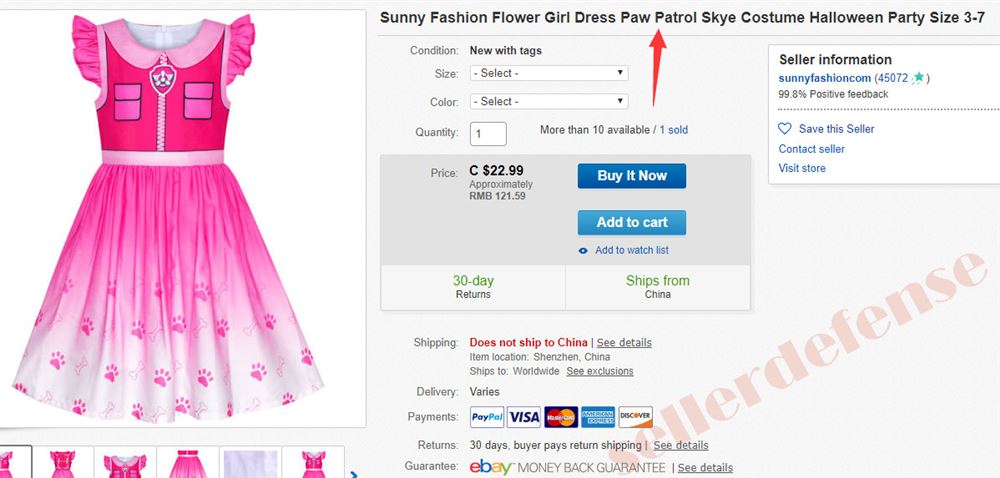Viewport: 1000px width, 478px height.
Task: Click the seller feedback star icon
Action: click(x=918, y=78)
